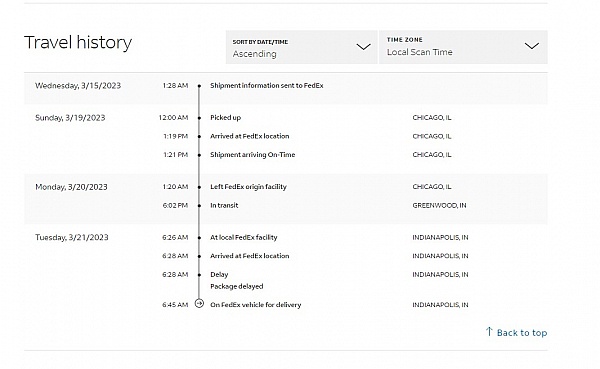Click CHICAGO, IL beside Picked up

432,118
